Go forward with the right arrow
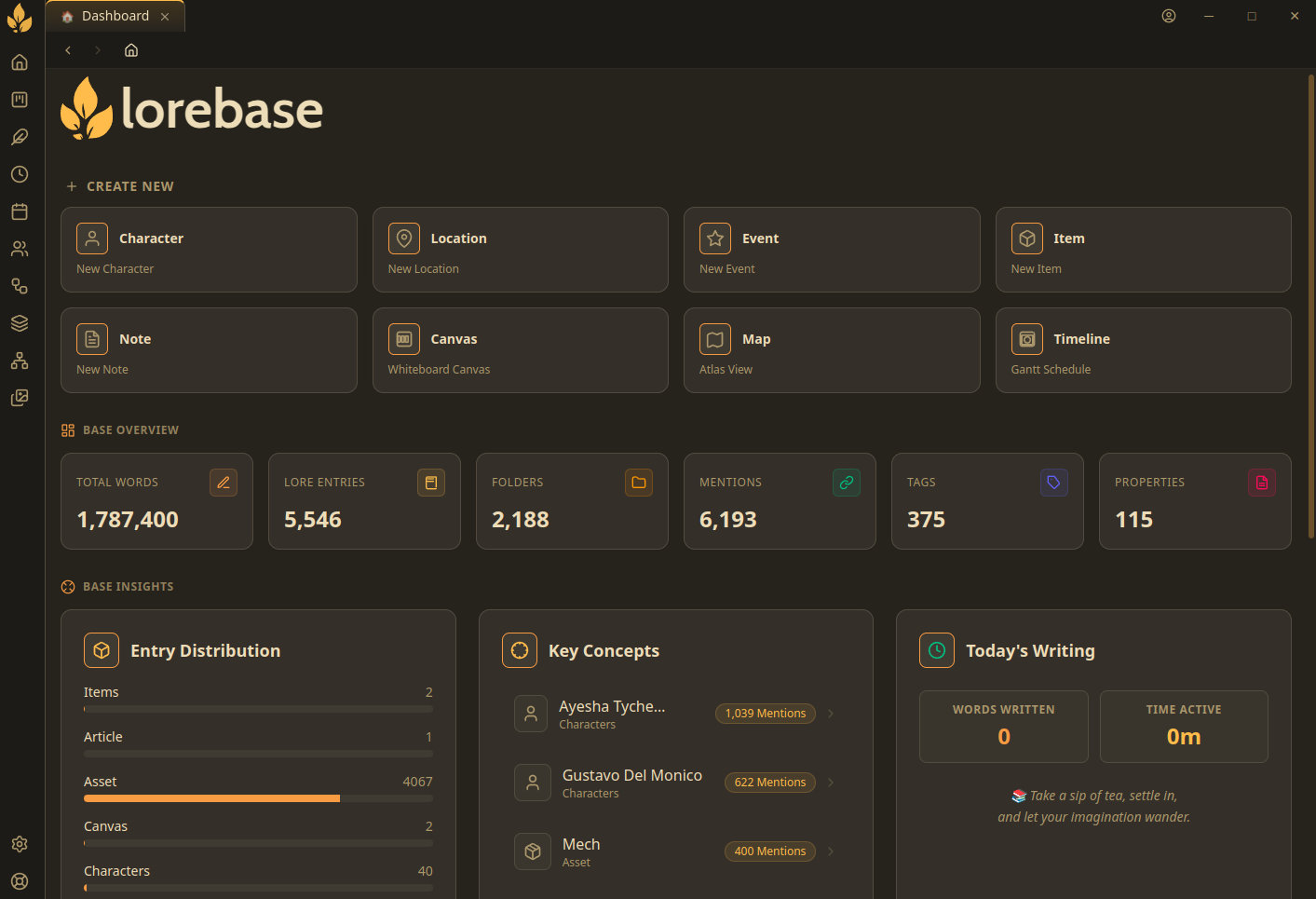 pyautogui.click(x=98, y=50)
